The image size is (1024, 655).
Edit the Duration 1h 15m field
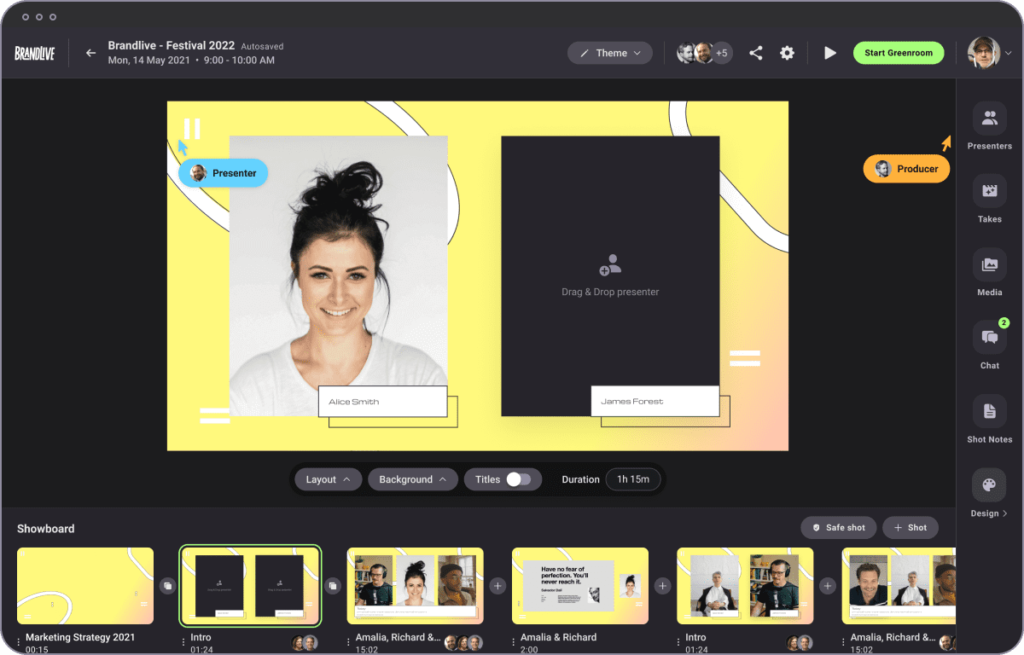(633, 479)
